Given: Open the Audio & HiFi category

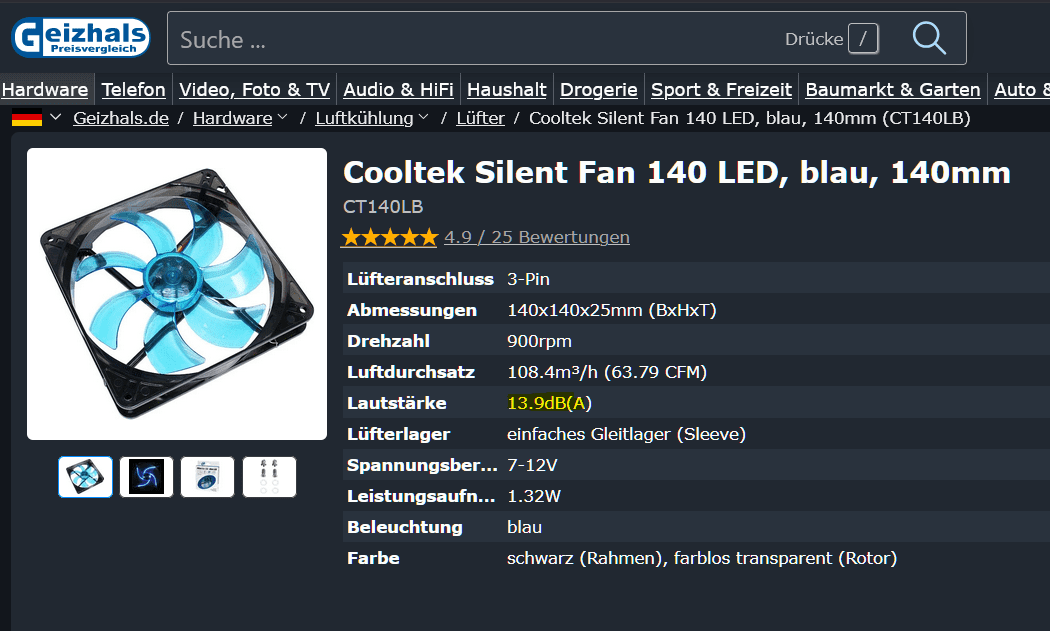Looking at the screenshot, I should pyautogui.click(x=398, y=90).
